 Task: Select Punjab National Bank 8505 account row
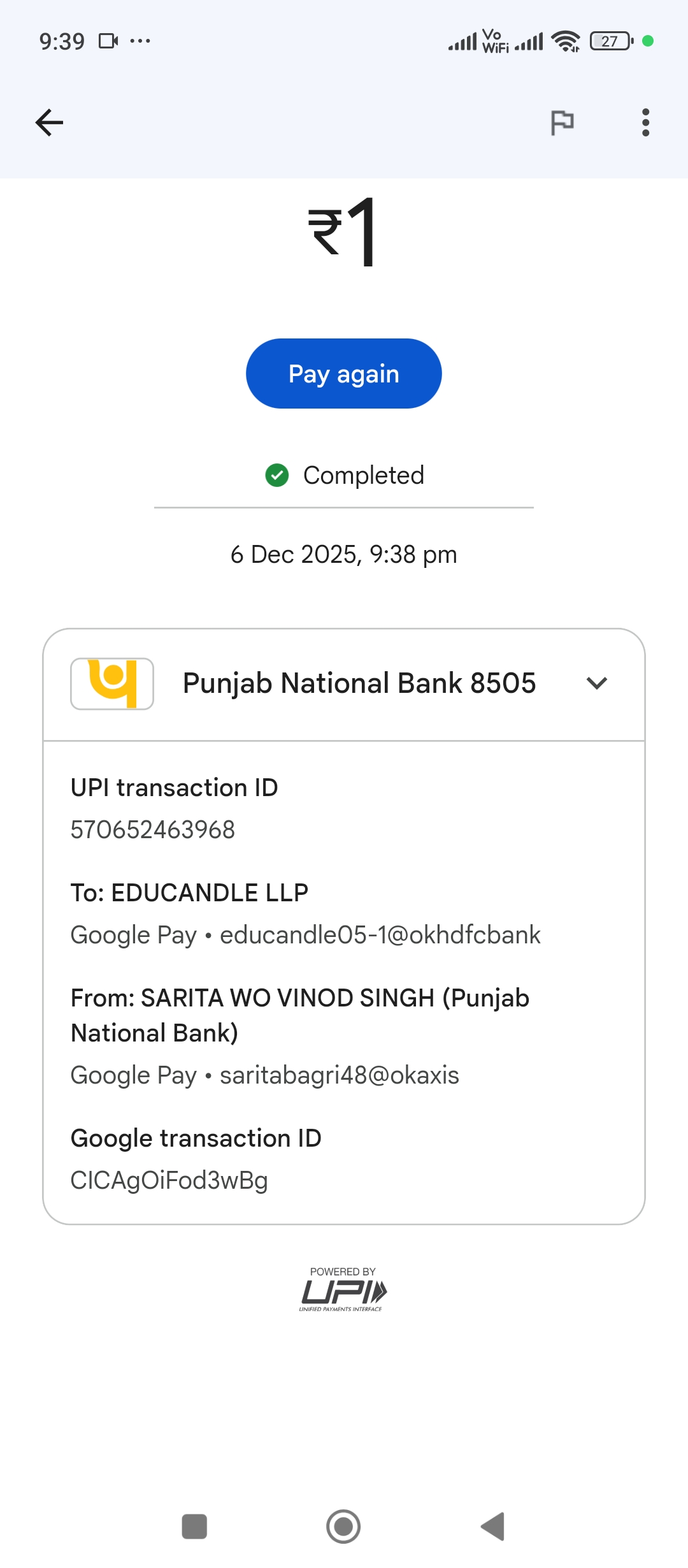pos(359,683)
